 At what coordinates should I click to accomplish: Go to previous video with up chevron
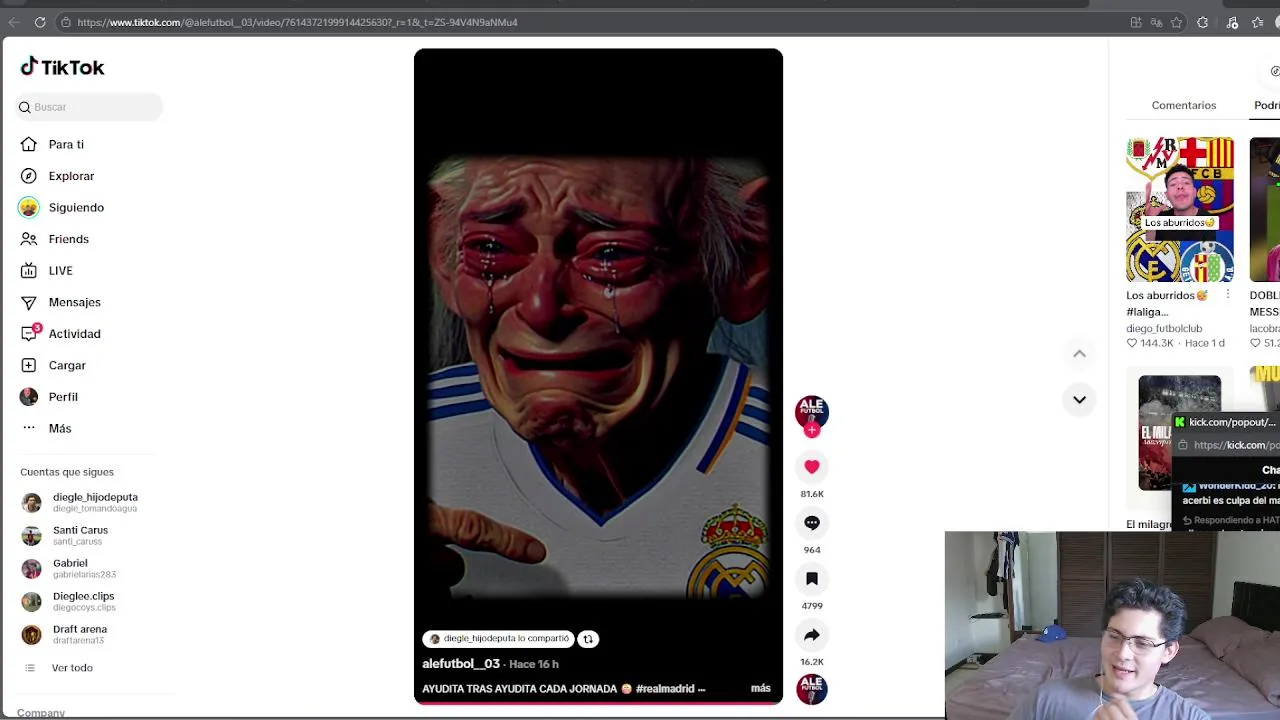(x=1079, y=353)
